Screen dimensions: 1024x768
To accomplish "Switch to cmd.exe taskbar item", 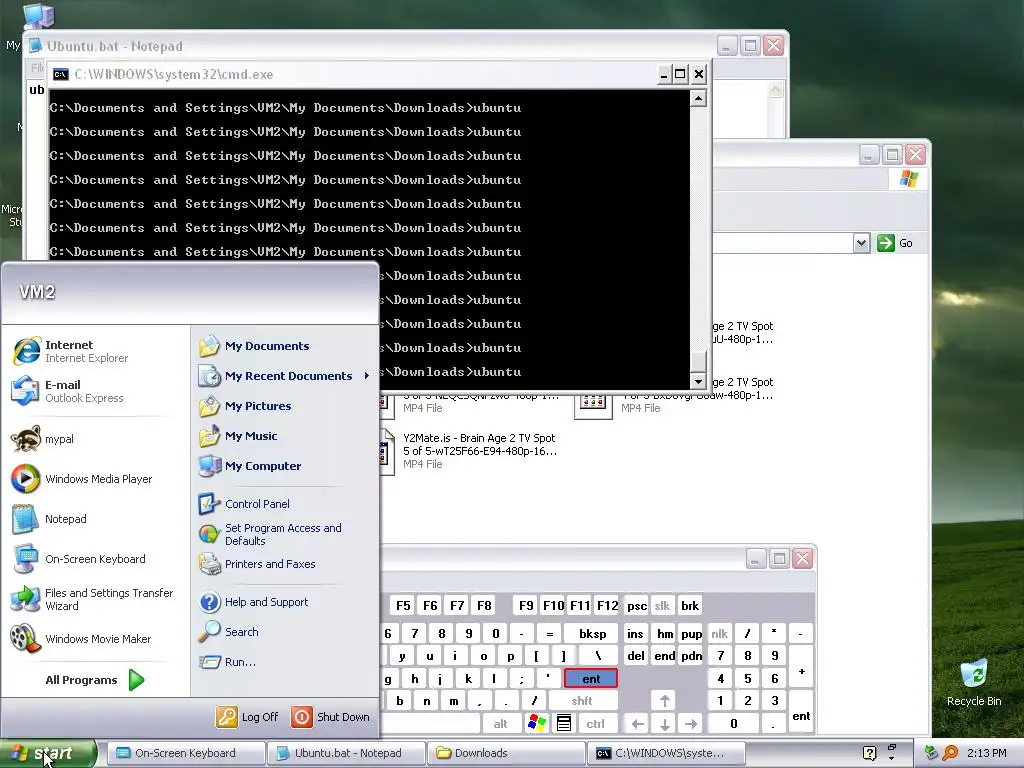I will pyautogui.click(x=666, y=753).
